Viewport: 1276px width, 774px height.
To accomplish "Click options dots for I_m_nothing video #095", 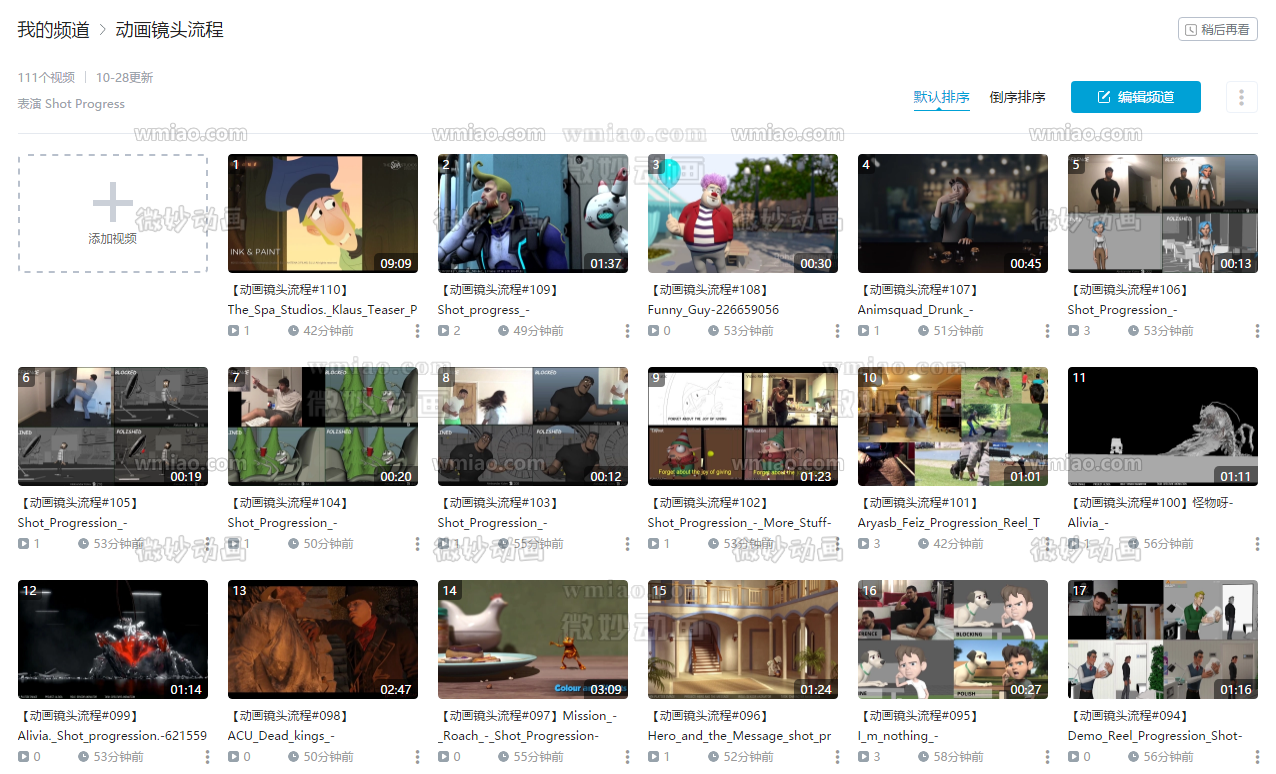I will pos(1048,757).
